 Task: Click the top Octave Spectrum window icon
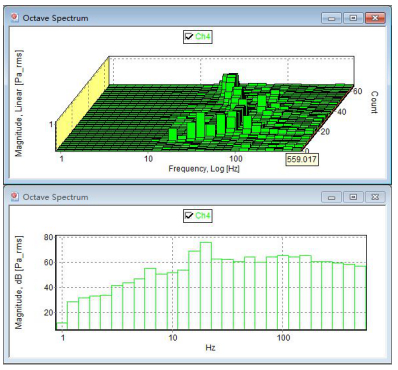[x=15, y=18]
